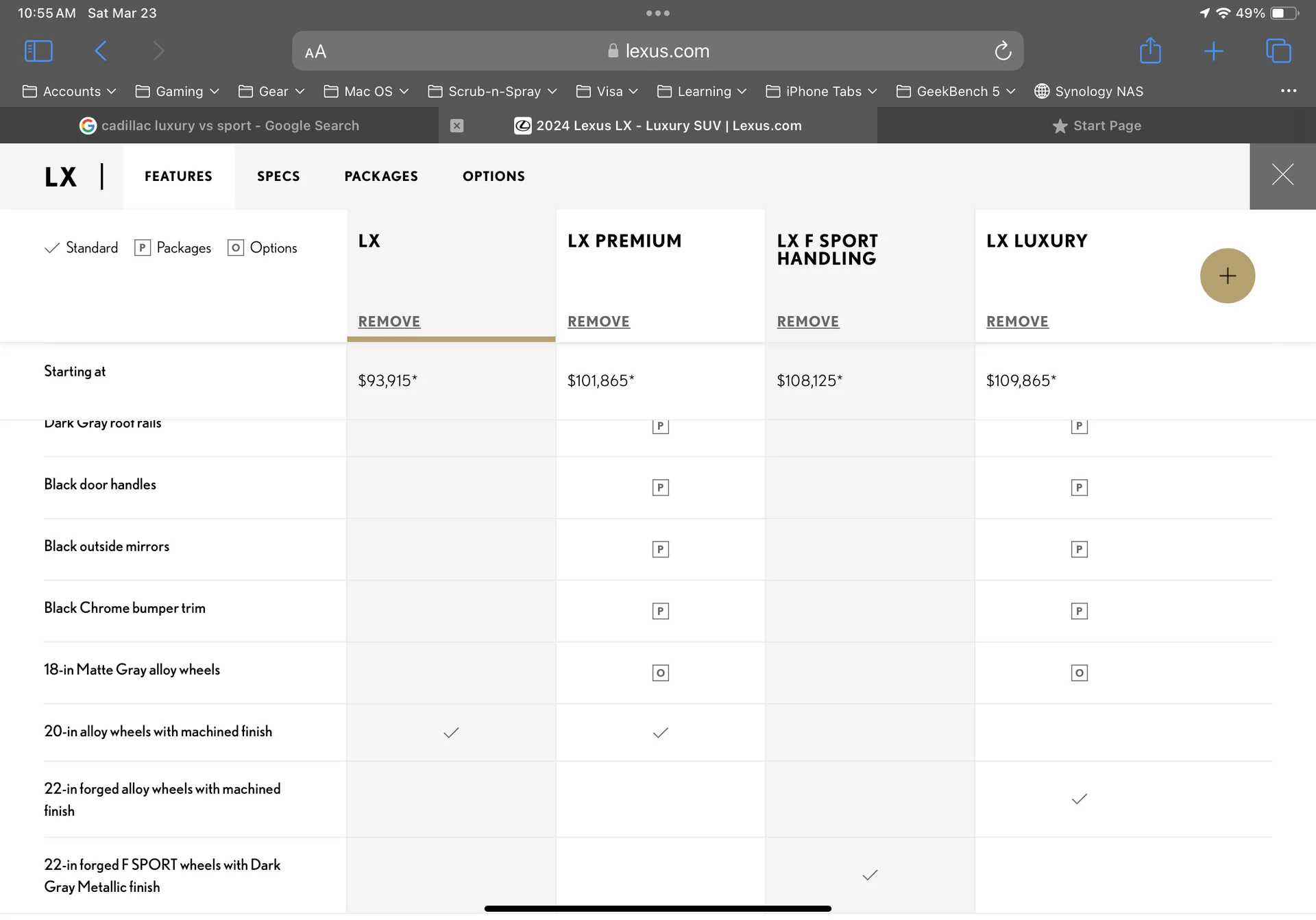
Task: Tap the $93,915 starting price
Action: [x=387, y=380]
